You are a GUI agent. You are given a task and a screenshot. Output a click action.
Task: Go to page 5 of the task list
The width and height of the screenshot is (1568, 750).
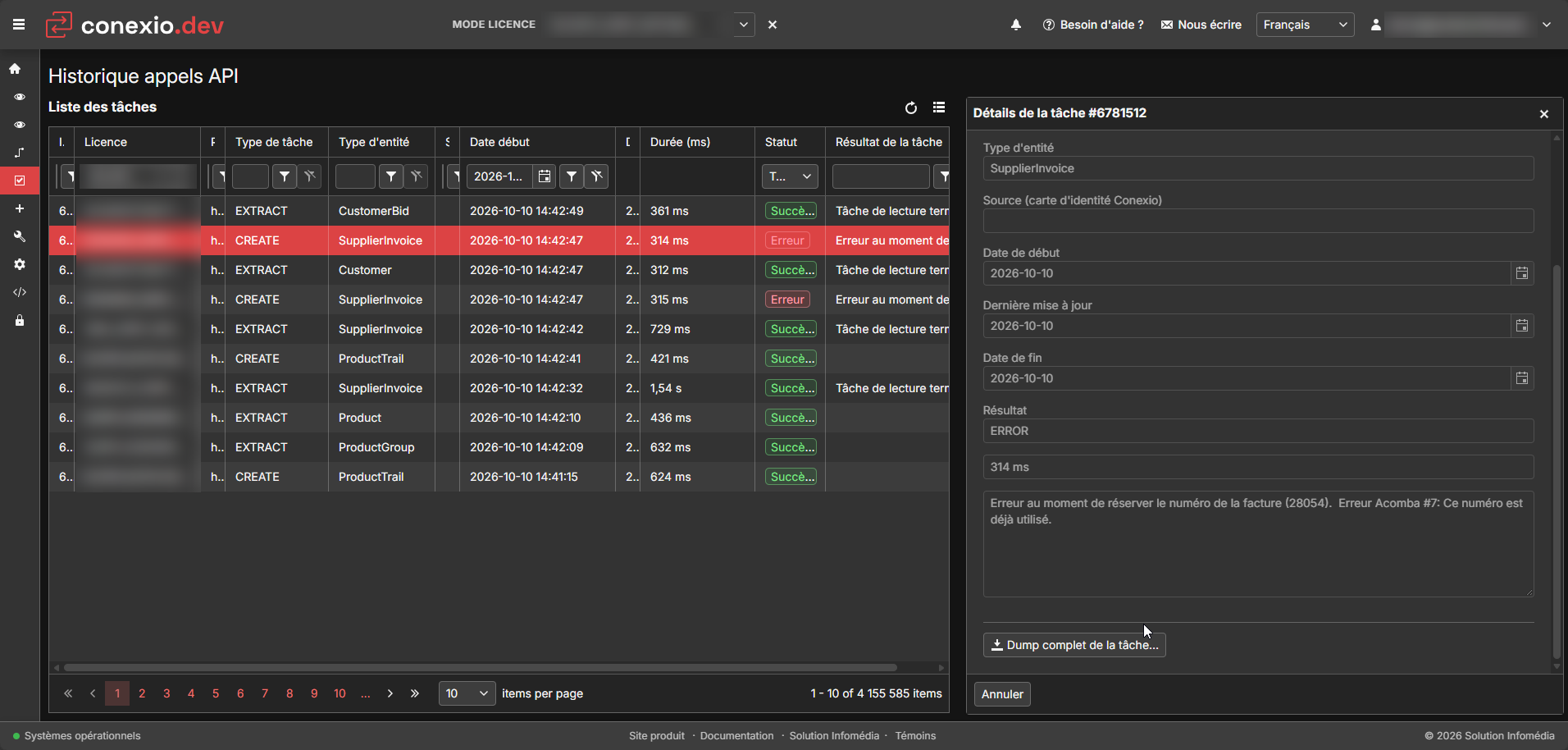click(x=216, y=693)
